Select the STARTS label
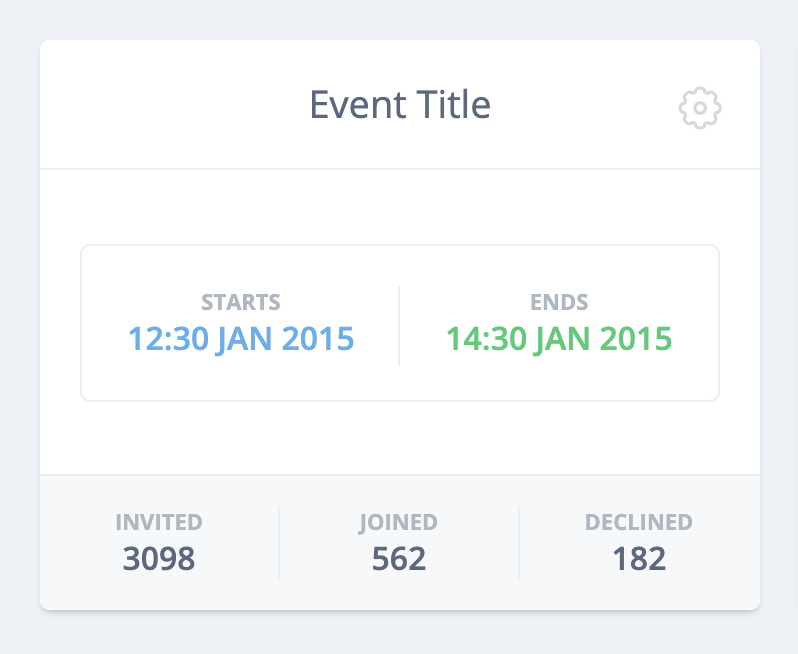This screenshot has width=798, height=654. click(241, 302)
